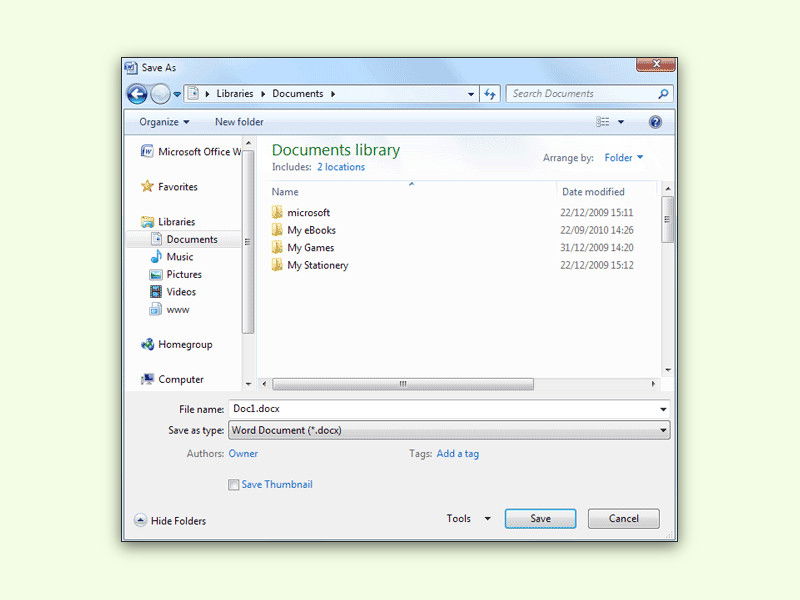
Task: Click the navigation pane scroll-down arrow
Action: pos(248,384)
